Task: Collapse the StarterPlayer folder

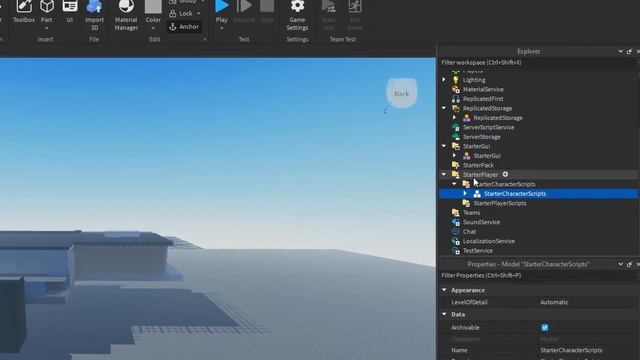Action: click(444, 174)
